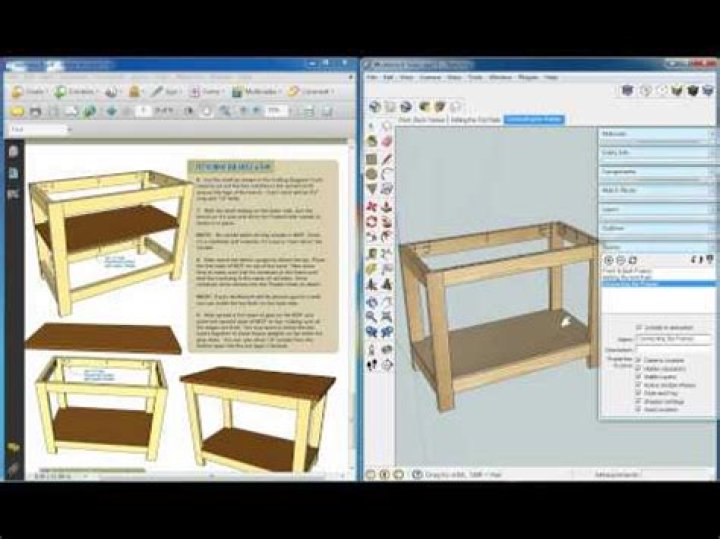
Task: Click the Acrobat Collaborate button
Action: point(112,91)
